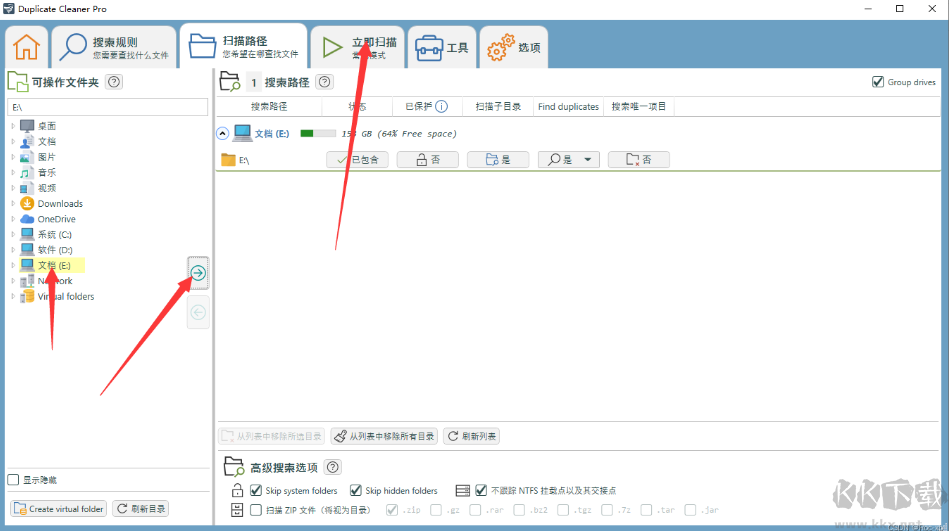Image resolution: width=949 pixels, height=531 pixels.
Task: Click 刷新目录 button
Action: [x=141, y=509]
